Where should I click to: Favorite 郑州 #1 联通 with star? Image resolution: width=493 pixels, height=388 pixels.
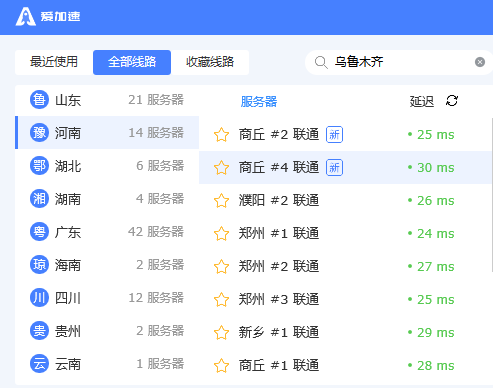[x=221, y=234]
